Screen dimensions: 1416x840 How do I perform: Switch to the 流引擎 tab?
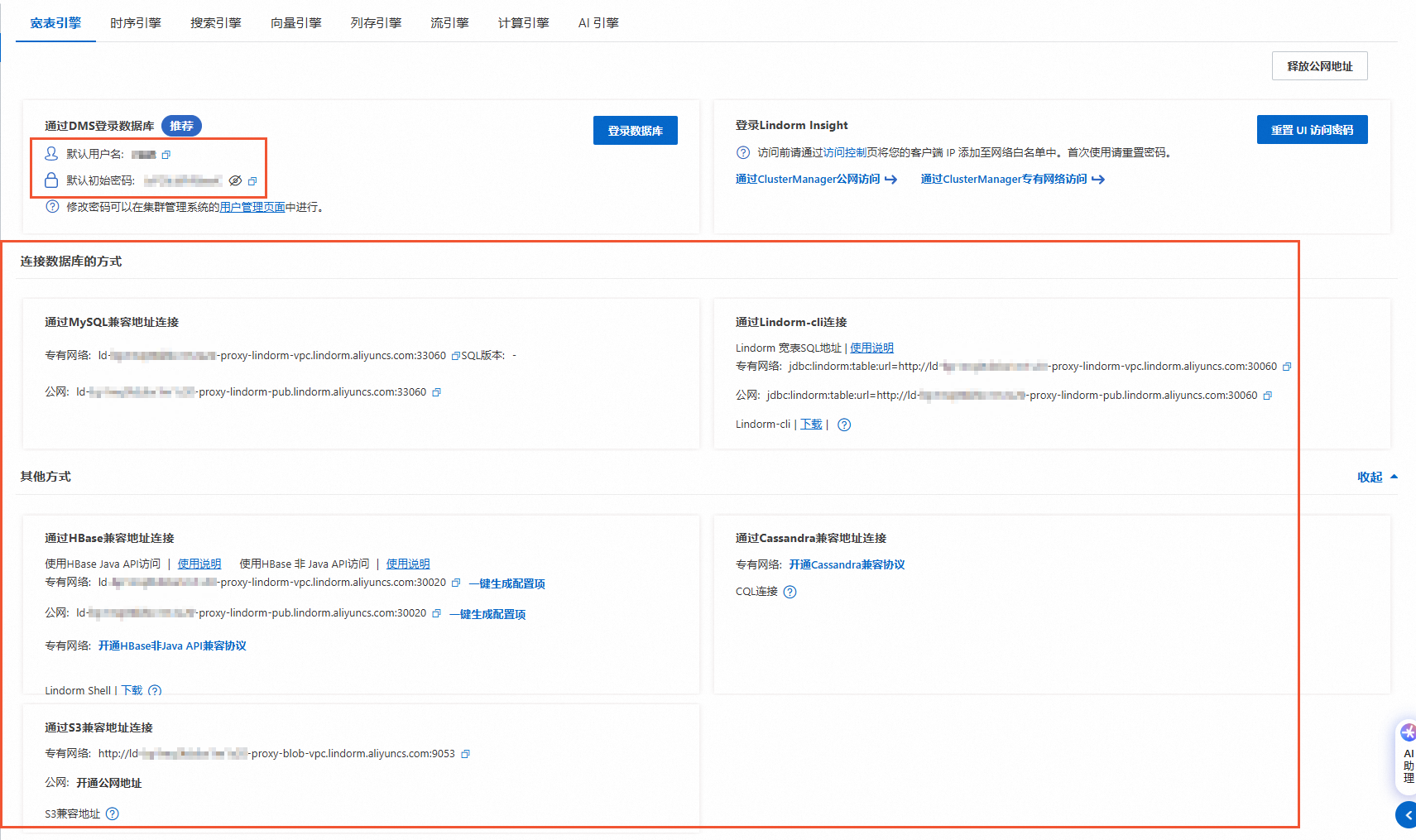449,23
